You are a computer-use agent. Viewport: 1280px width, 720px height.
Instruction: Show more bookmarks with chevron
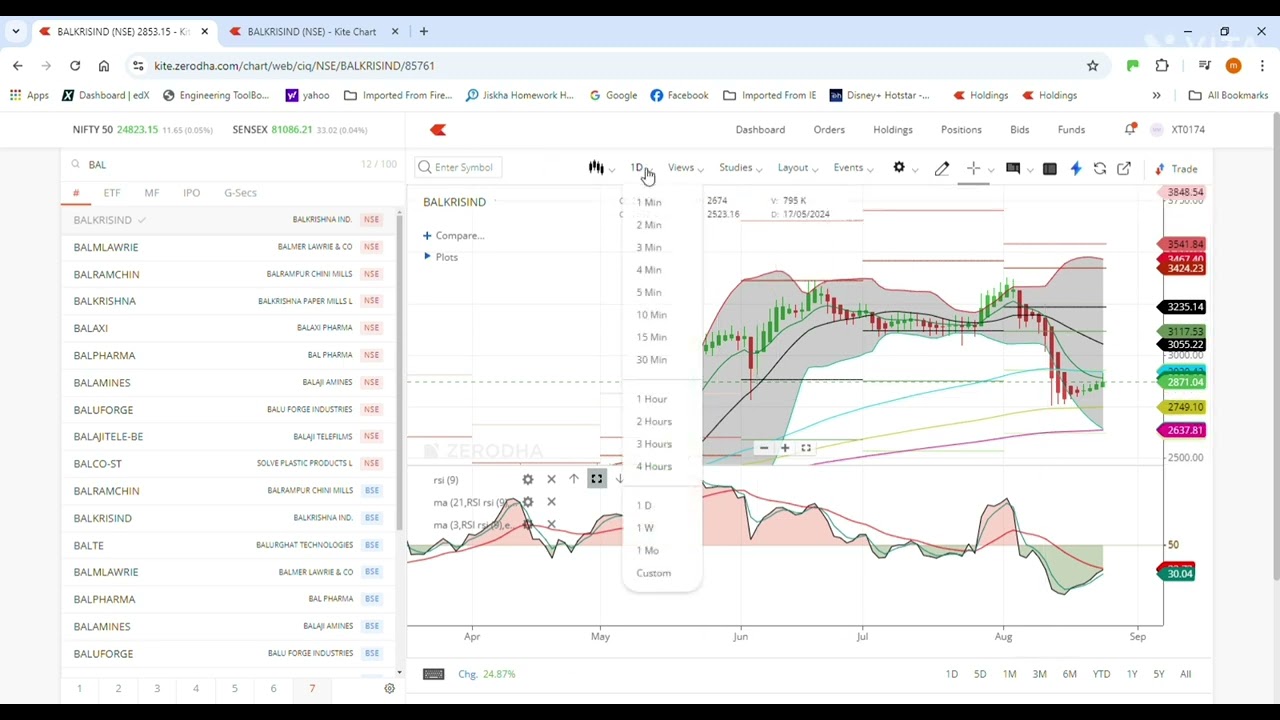pyautogui.click(x=1156, y=96)
